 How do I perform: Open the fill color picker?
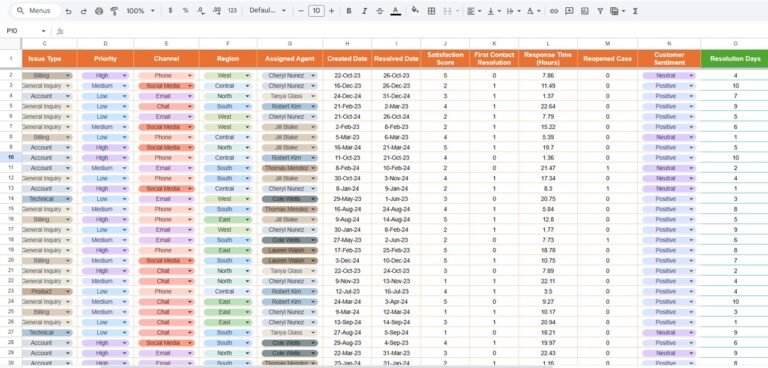pos(415,10)
